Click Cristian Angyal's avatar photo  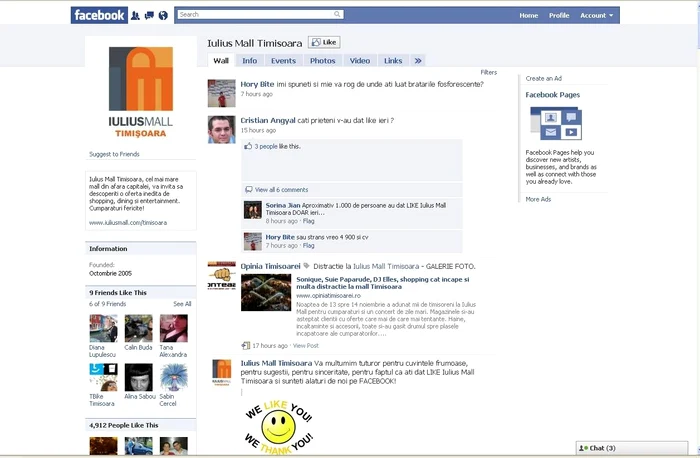point(221,129)
